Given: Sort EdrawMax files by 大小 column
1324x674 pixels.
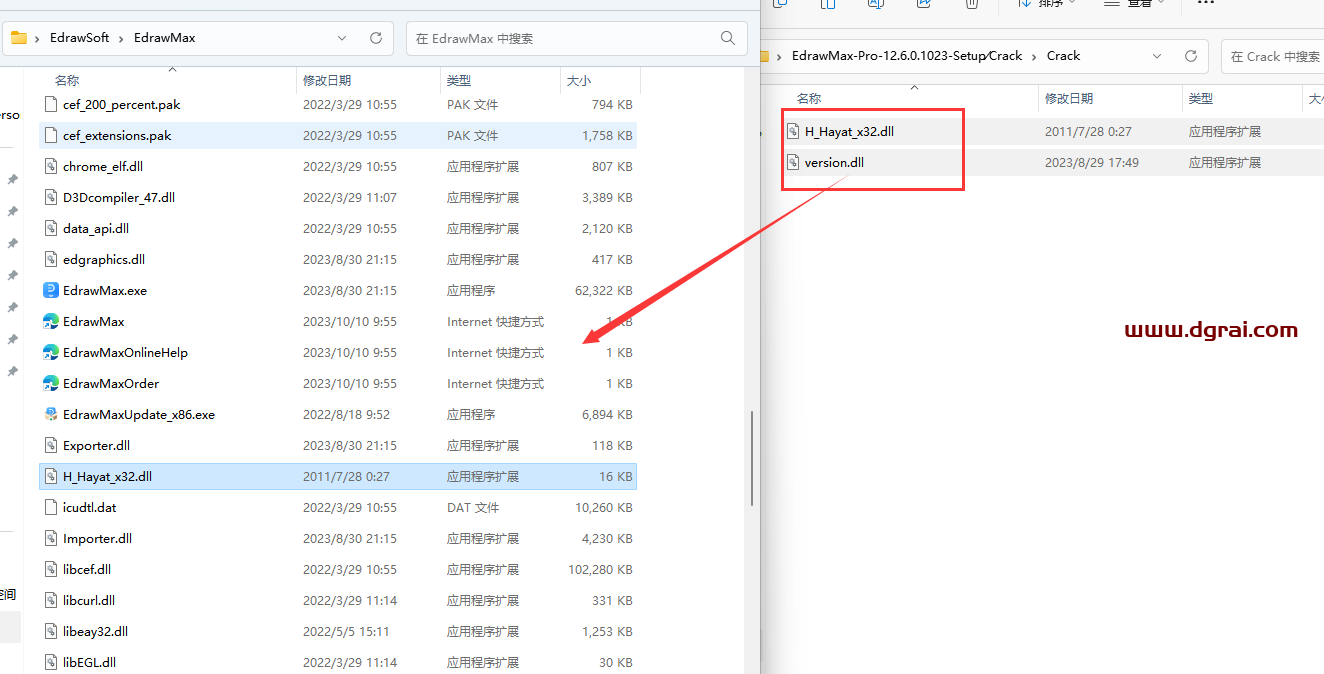Looking at the screenshot, I should pos(579,80).
